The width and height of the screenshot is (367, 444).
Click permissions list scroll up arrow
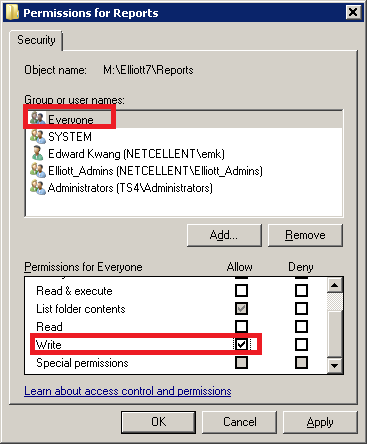(x=335, y=285)
